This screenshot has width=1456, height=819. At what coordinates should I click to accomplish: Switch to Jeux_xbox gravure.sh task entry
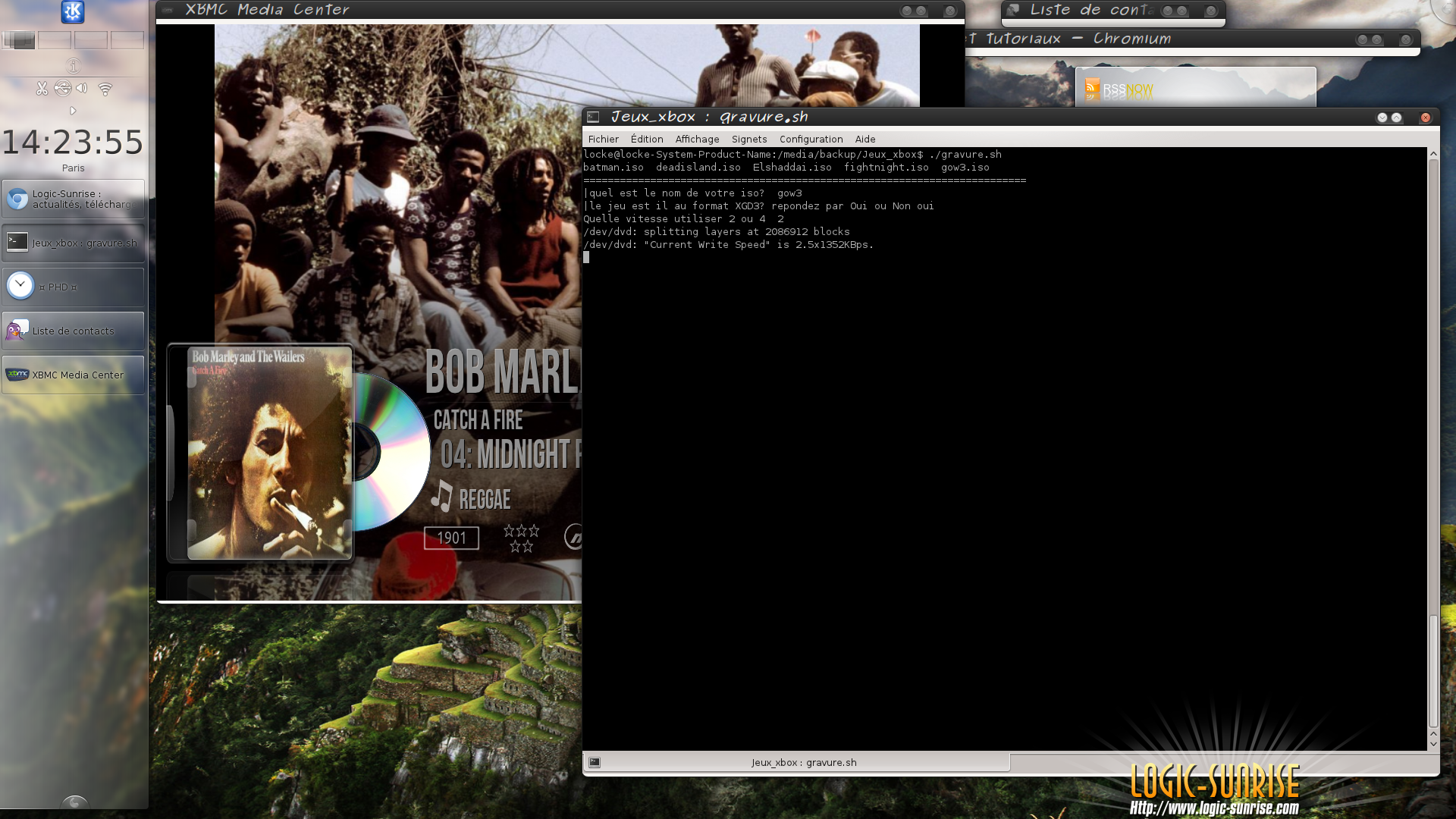pos(73,243)
